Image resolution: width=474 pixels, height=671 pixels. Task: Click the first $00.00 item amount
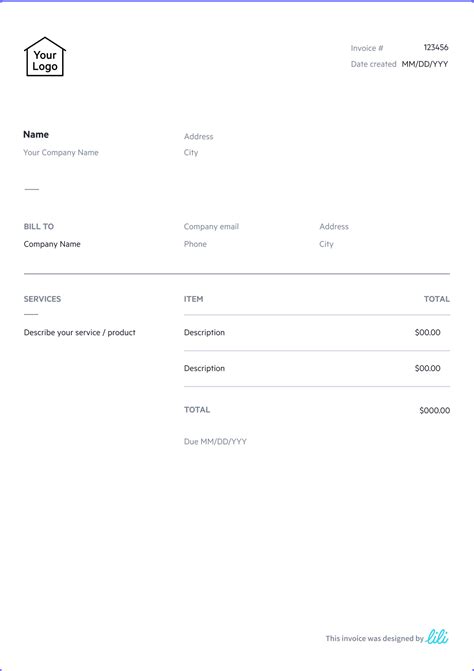point(427,333)
